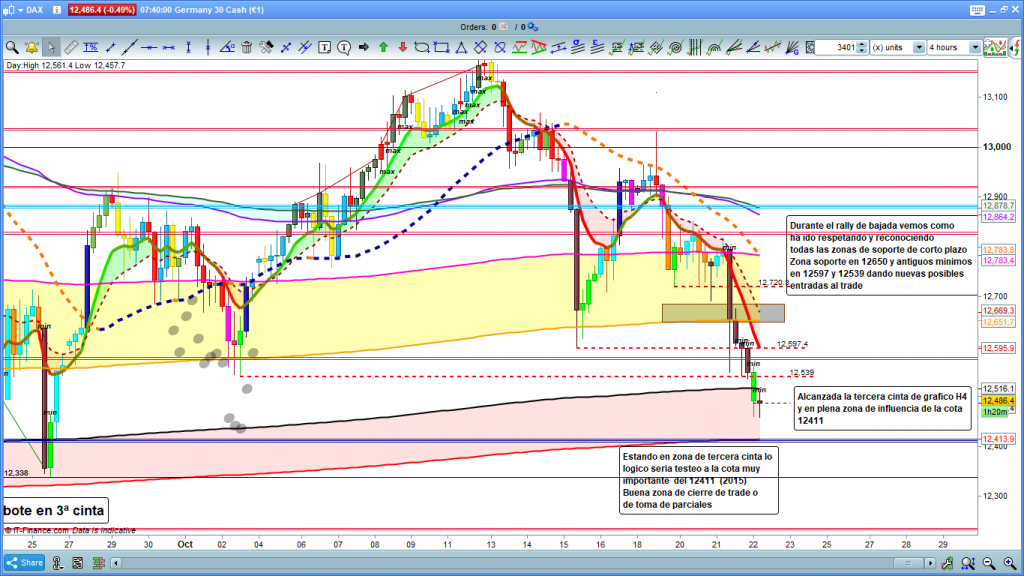
Task: Select the magnifying glass zoom tool
Action: pyautogui.click(x=12, y=47)
